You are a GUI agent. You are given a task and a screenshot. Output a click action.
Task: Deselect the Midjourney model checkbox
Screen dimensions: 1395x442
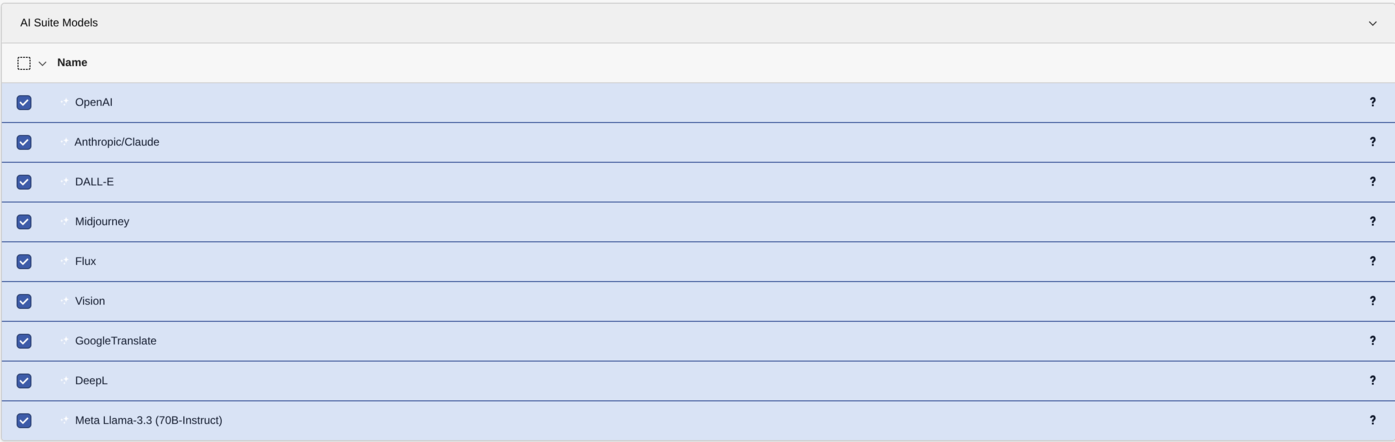[24, 222]
